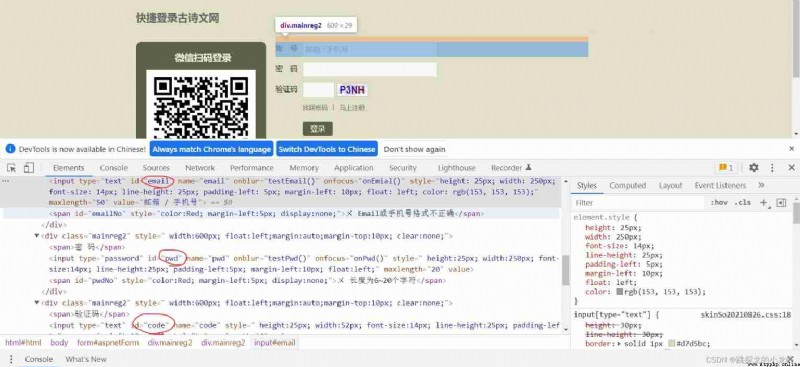Open the Sources tab
The height and width of the screenshot is (367, 800).
(156, 167)
